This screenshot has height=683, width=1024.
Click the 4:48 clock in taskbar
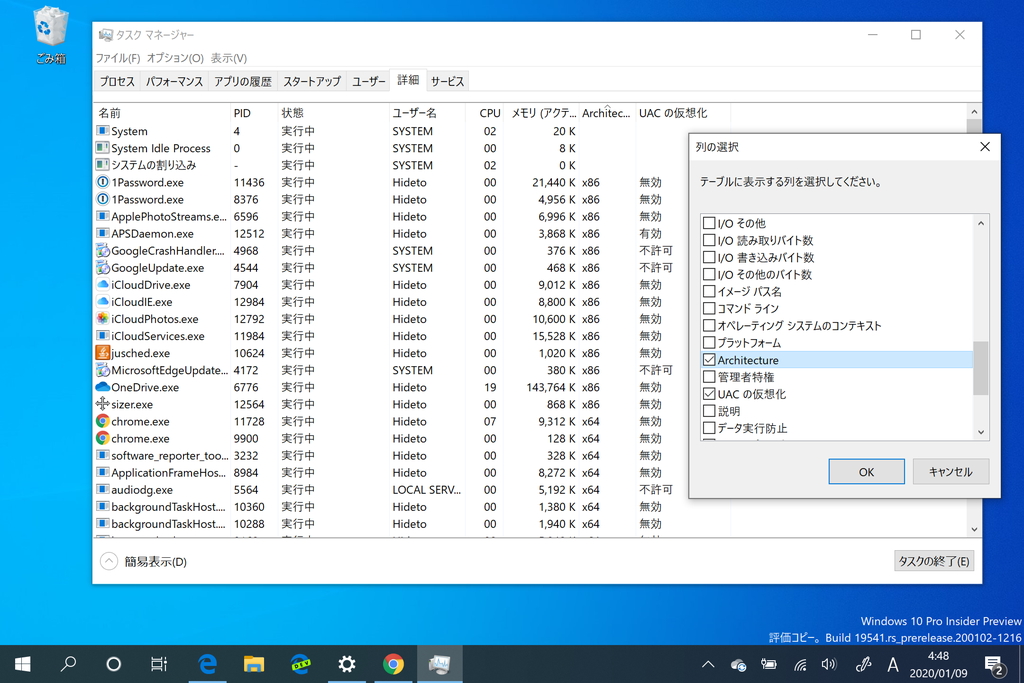[x=938, y=656]
